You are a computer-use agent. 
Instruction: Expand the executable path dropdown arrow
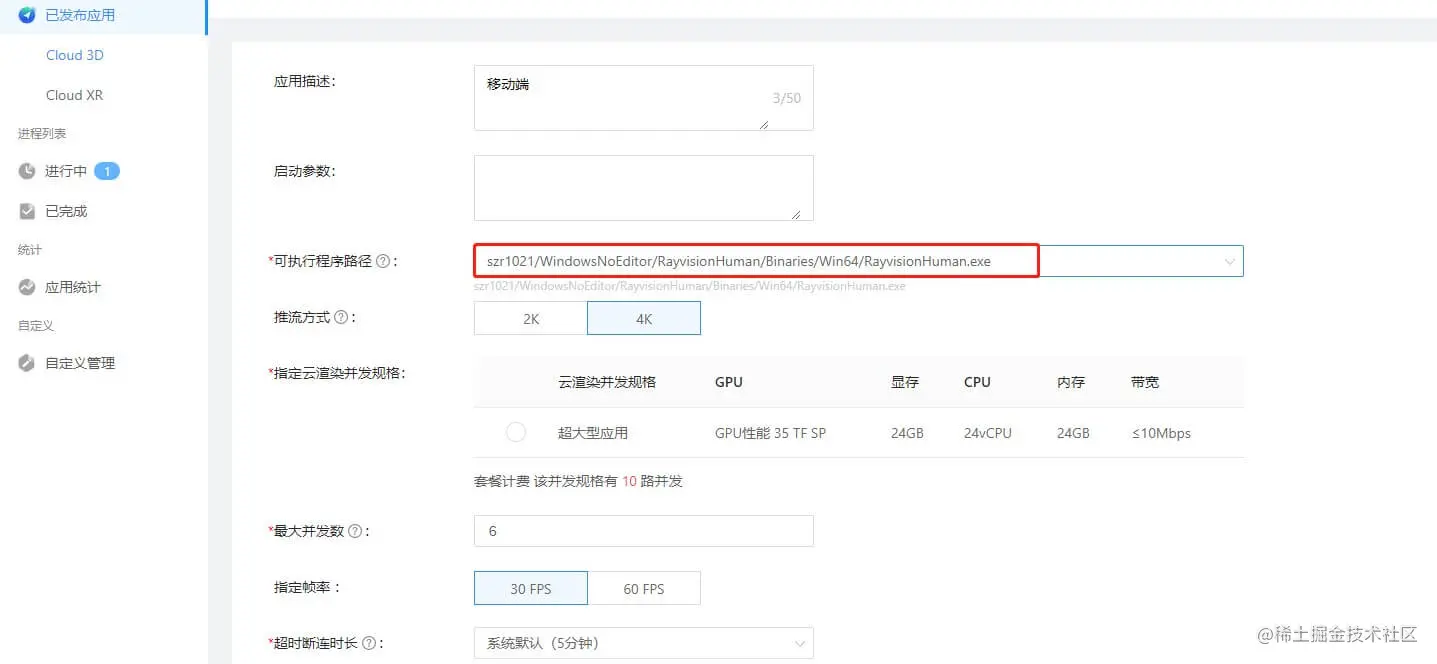coord(1230,261)
